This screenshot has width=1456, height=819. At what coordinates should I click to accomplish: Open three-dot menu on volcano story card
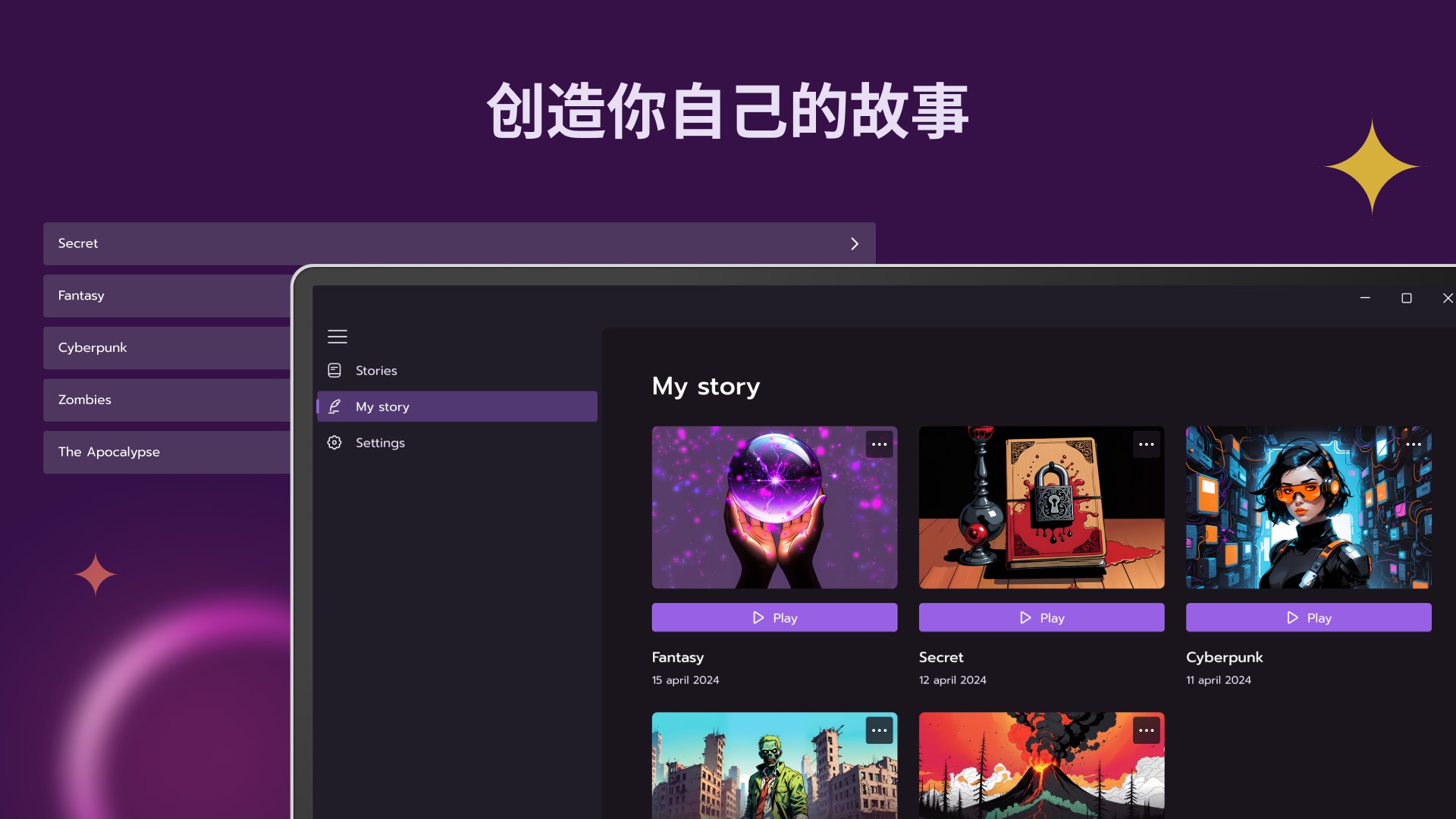coord(1146,730)
